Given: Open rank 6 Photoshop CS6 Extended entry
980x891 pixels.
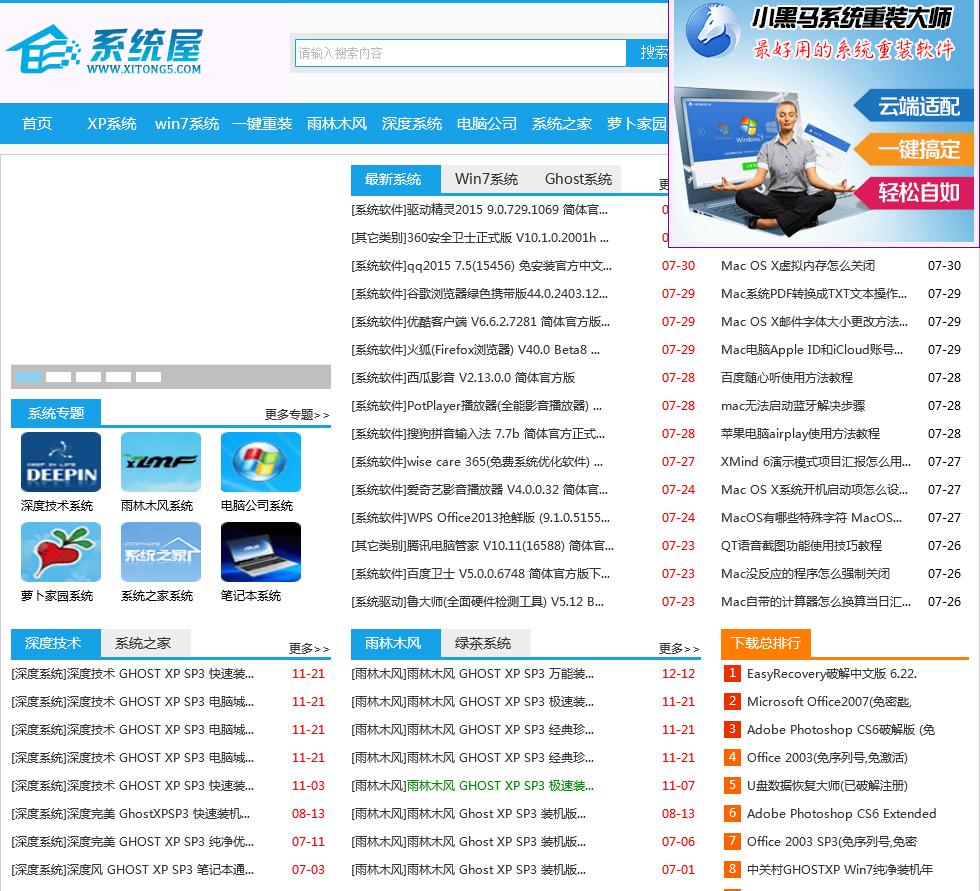Looking at the screenshot, I should [x=841, y=814].
